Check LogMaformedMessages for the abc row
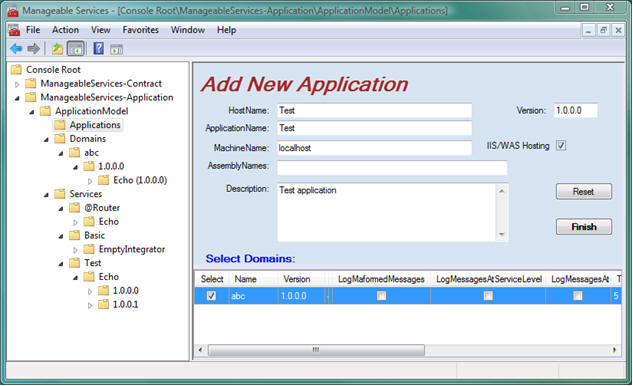The height and width of the screenshot is (386, 633). point(381,296)
